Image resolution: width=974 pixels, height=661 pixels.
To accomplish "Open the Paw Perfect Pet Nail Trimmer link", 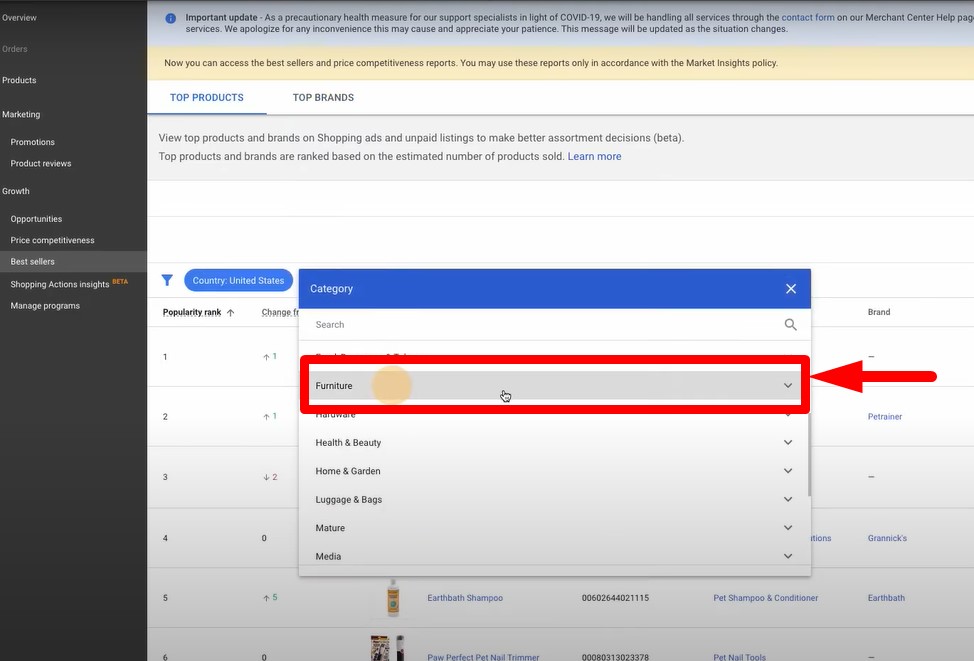I will coord(483,657).
